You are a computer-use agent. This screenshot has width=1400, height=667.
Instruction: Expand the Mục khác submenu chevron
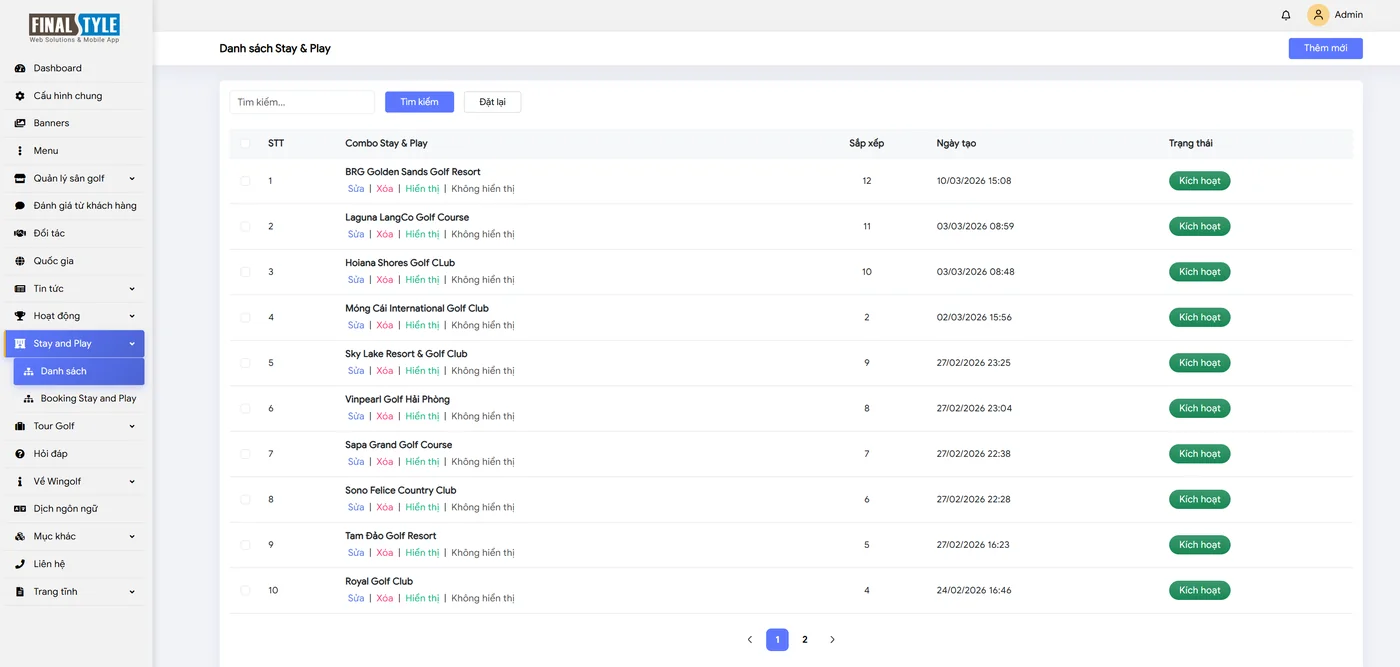tap(132, 536)
